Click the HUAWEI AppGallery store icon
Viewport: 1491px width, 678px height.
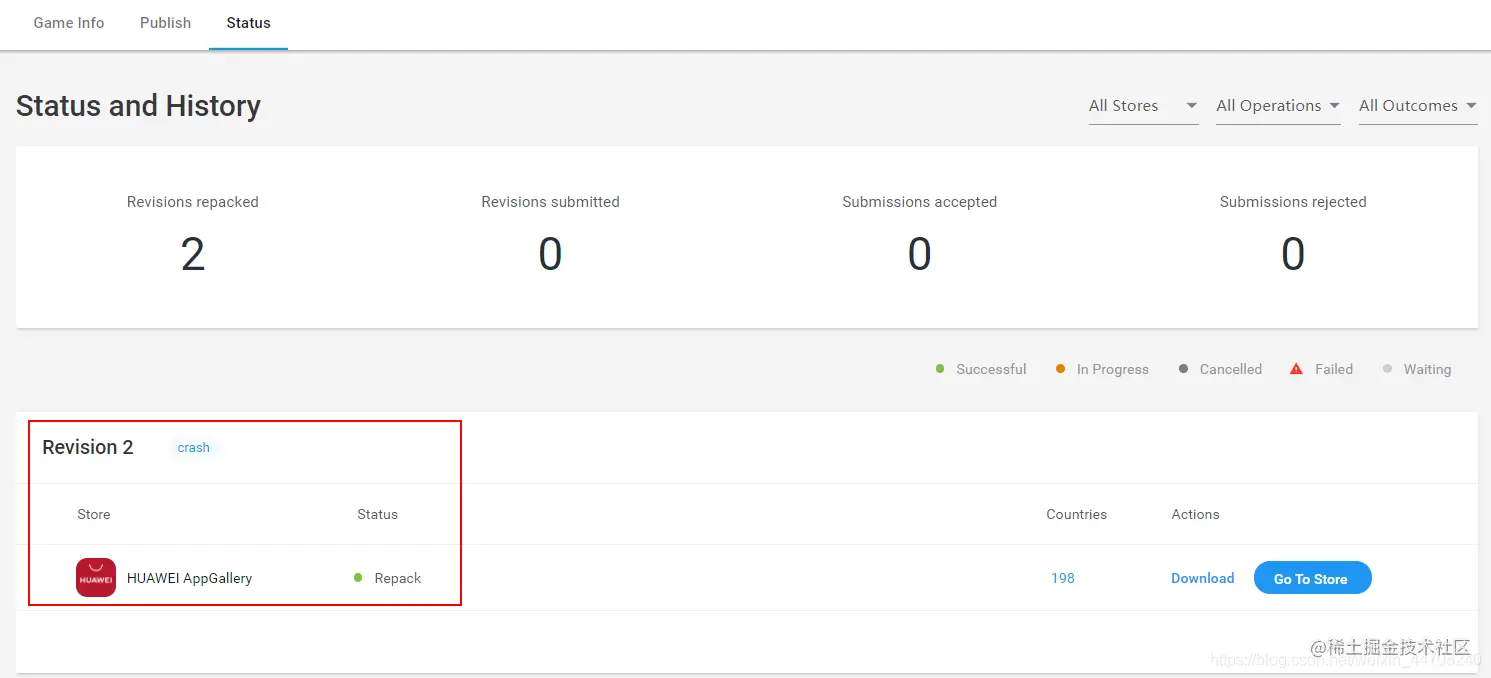[x=96, y=578]
